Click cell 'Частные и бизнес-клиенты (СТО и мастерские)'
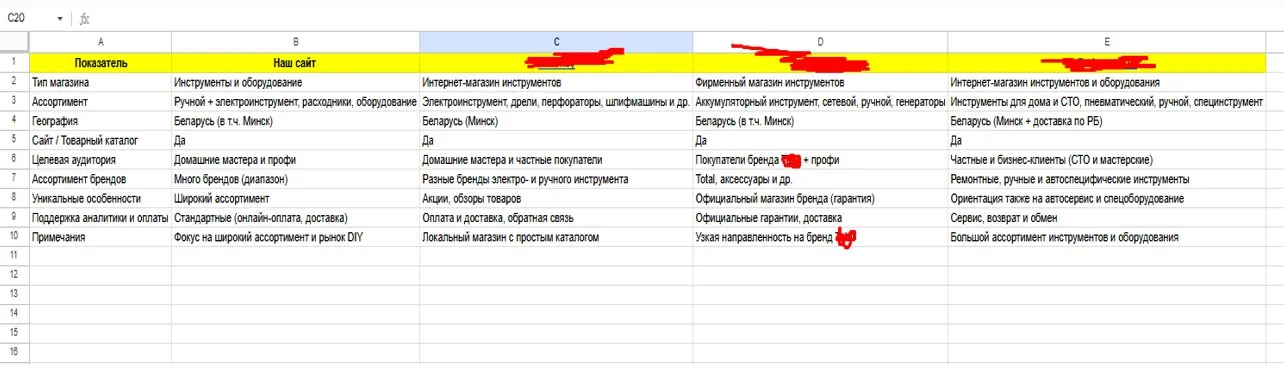The image size is (1284, 365). pyautogui.click(x=1107, y=160)
